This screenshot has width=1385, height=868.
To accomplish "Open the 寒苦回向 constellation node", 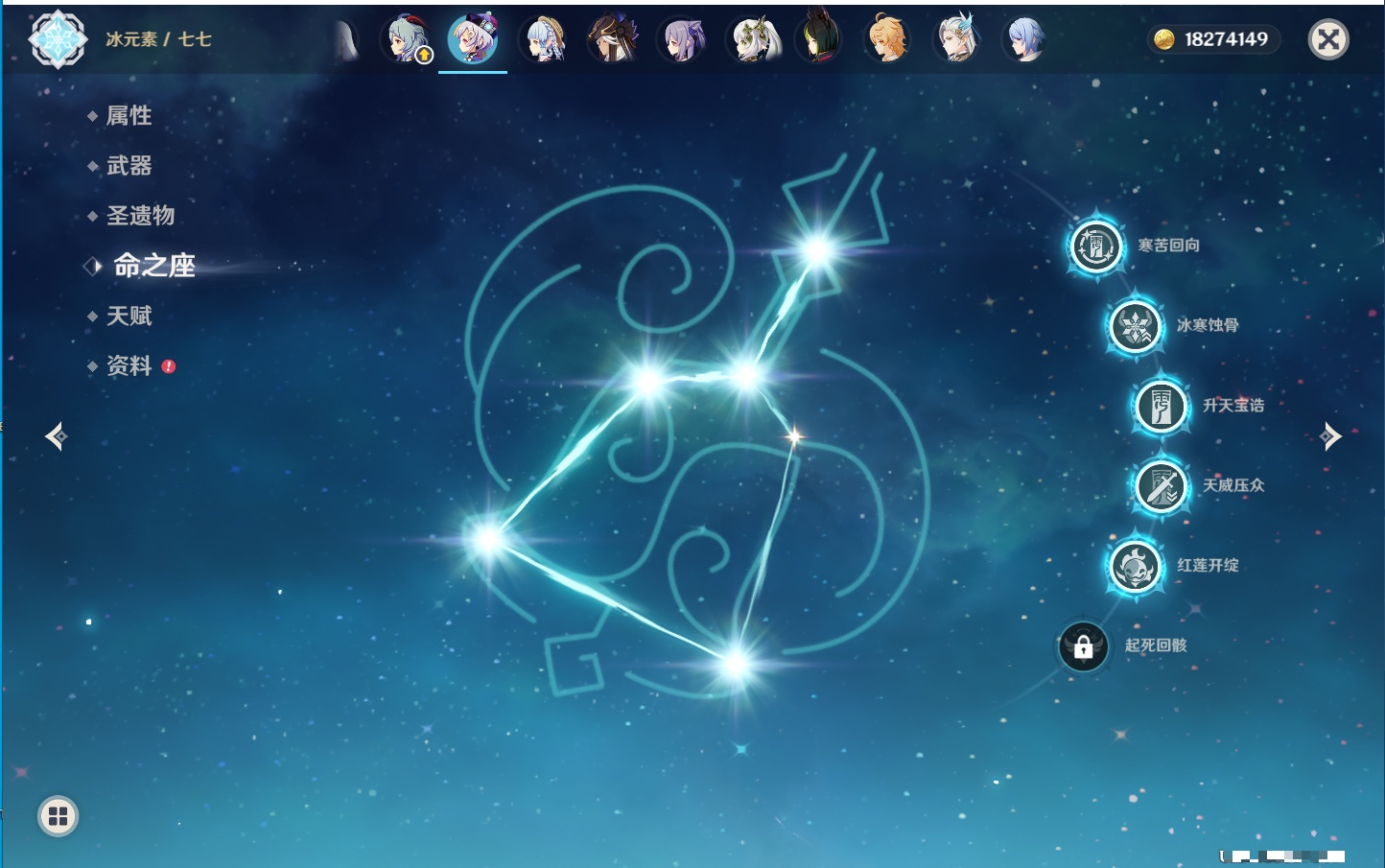I will click(x=1095, y=246).
